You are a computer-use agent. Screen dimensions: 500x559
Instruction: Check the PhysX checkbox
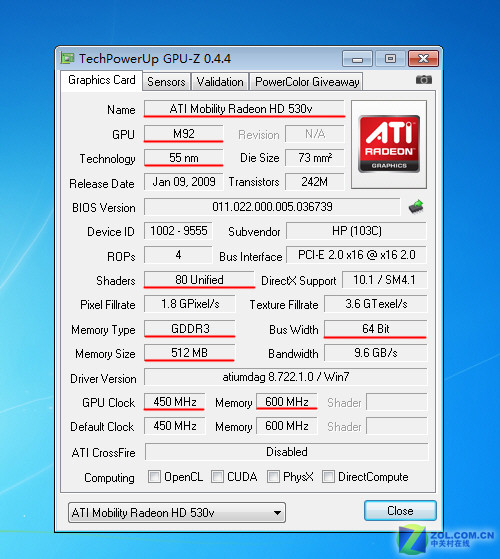(273, 476)
